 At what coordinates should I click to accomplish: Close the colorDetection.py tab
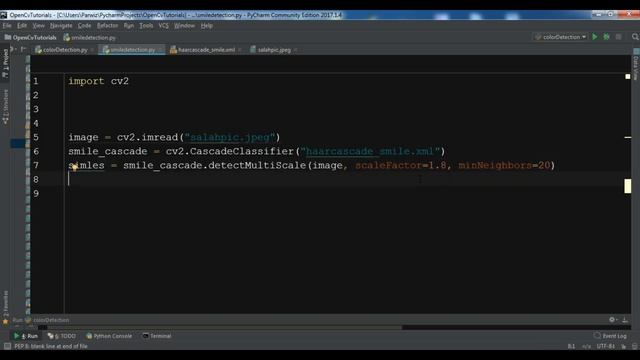(92, 50)
